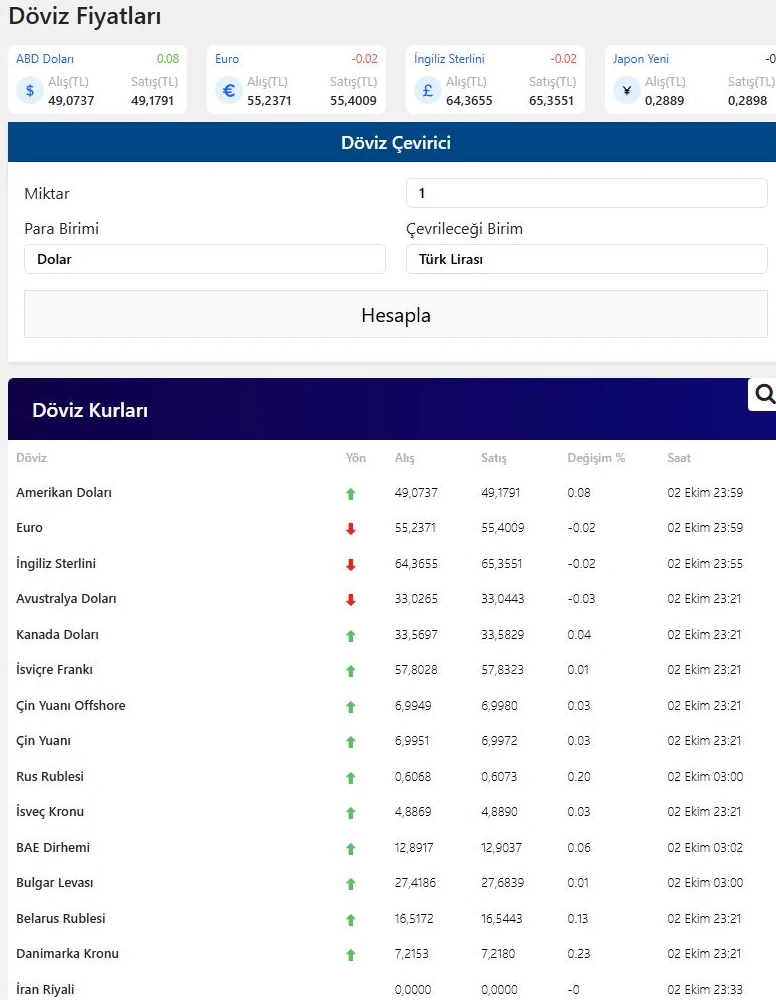Click the 0.20 change value for Rus Rublesi
The image size is (776, 1000).
point(579,776)
